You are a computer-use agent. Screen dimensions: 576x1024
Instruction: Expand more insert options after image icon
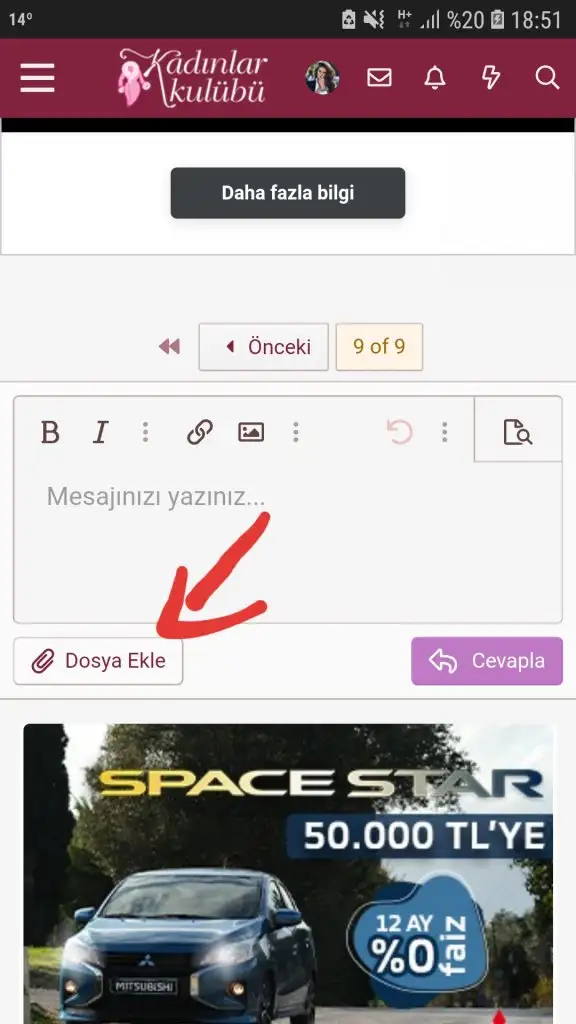[296, 432]
